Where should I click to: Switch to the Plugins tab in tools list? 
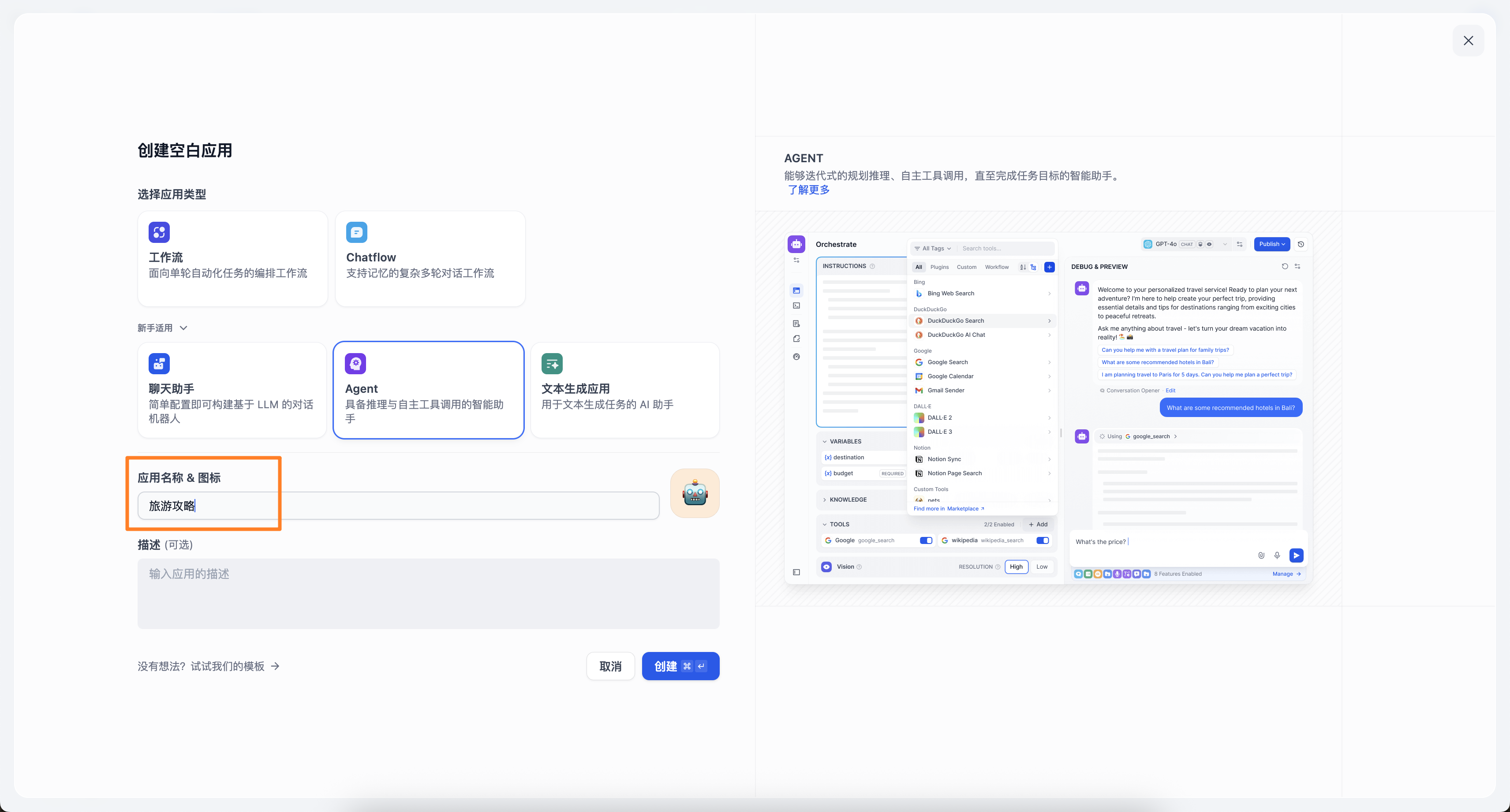point(939,267)
